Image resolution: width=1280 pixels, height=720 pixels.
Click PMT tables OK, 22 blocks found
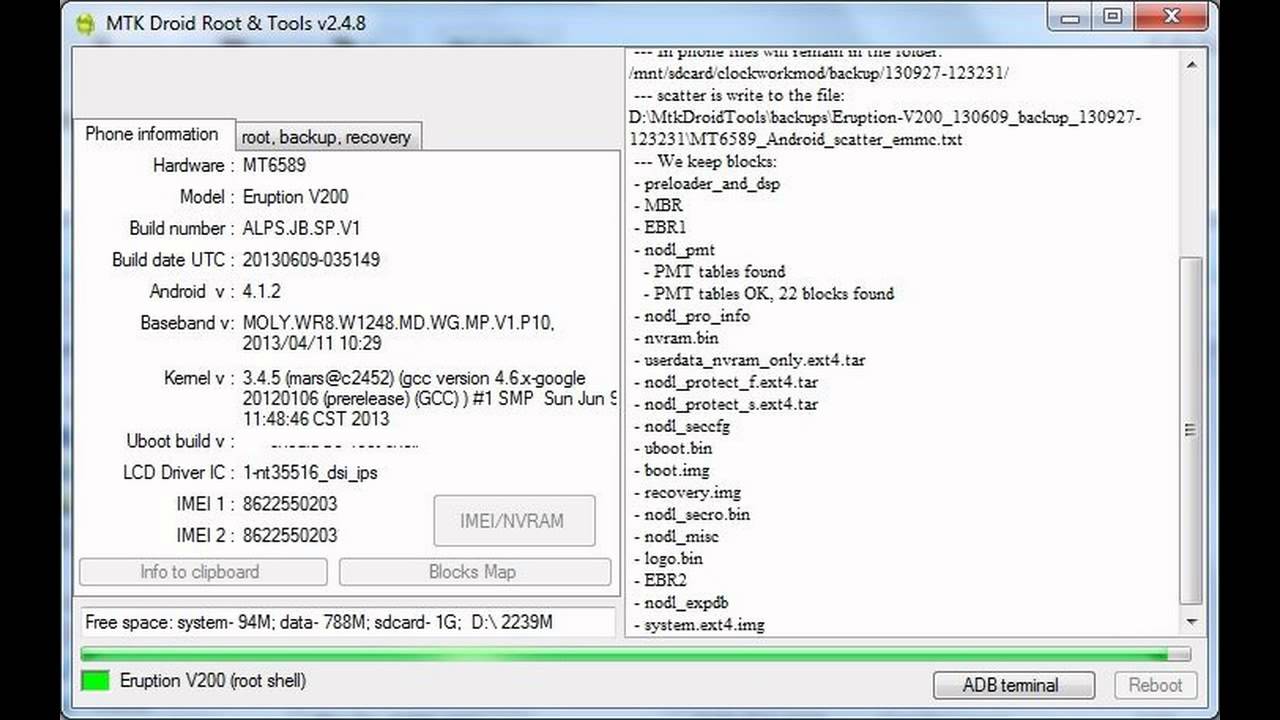click(x=768, y=294)
